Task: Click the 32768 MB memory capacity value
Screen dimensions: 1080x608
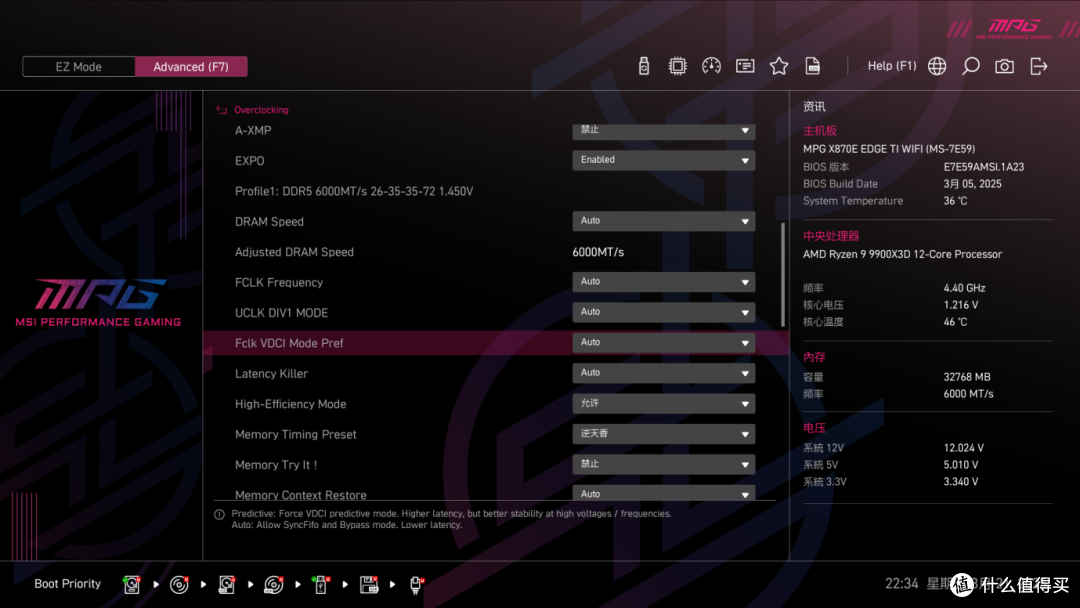Action: [x=967, y=377]
